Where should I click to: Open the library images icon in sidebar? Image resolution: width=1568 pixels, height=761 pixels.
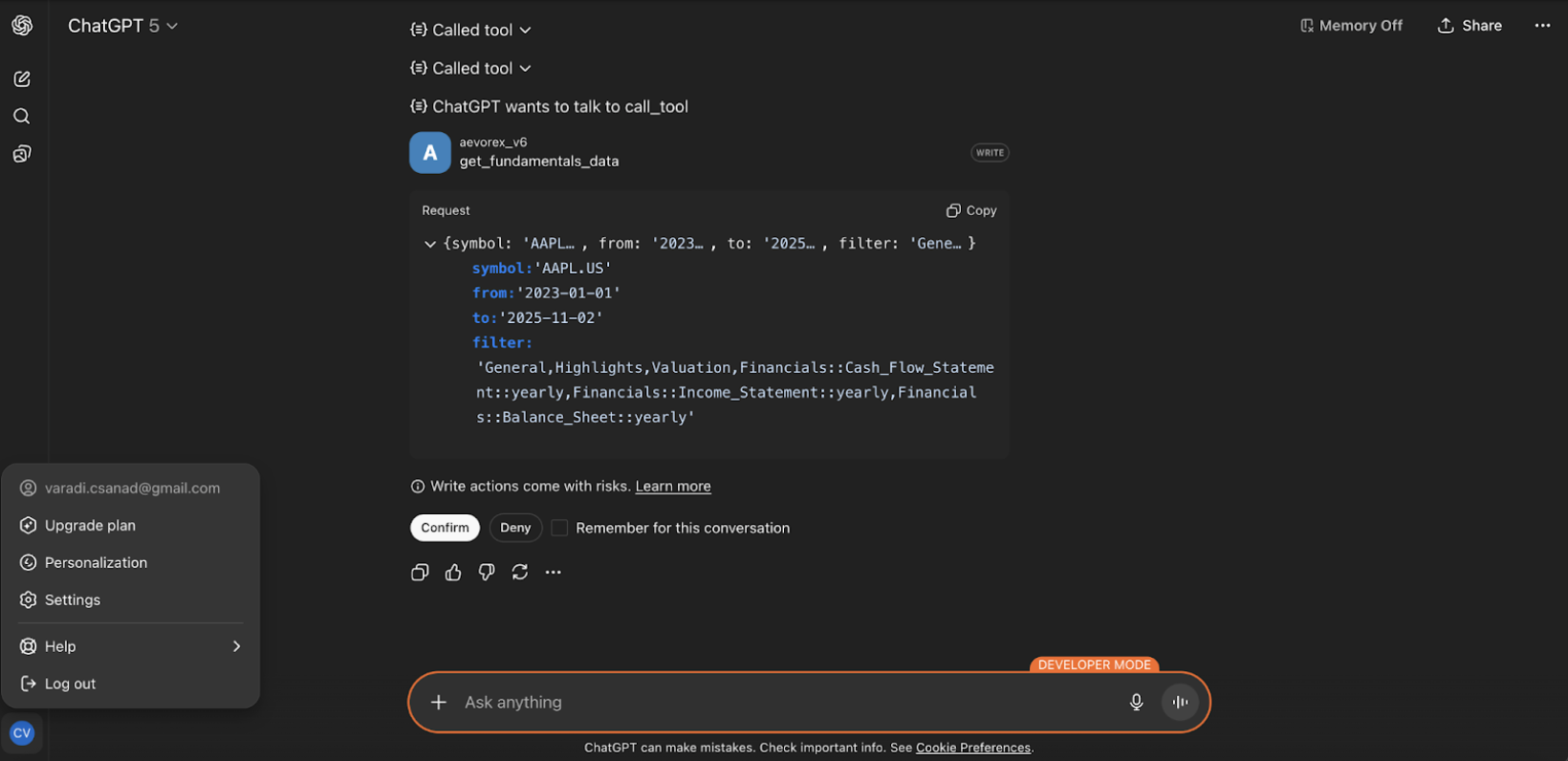[x=22, y=154]
